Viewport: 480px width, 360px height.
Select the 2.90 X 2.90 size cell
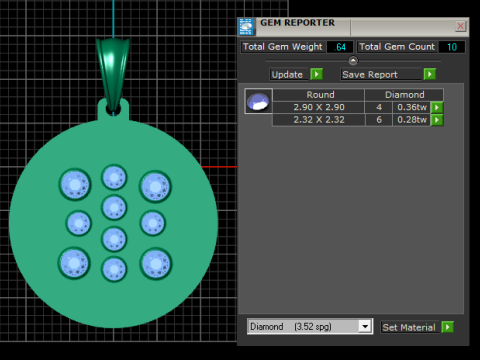[x=319, y=107]
